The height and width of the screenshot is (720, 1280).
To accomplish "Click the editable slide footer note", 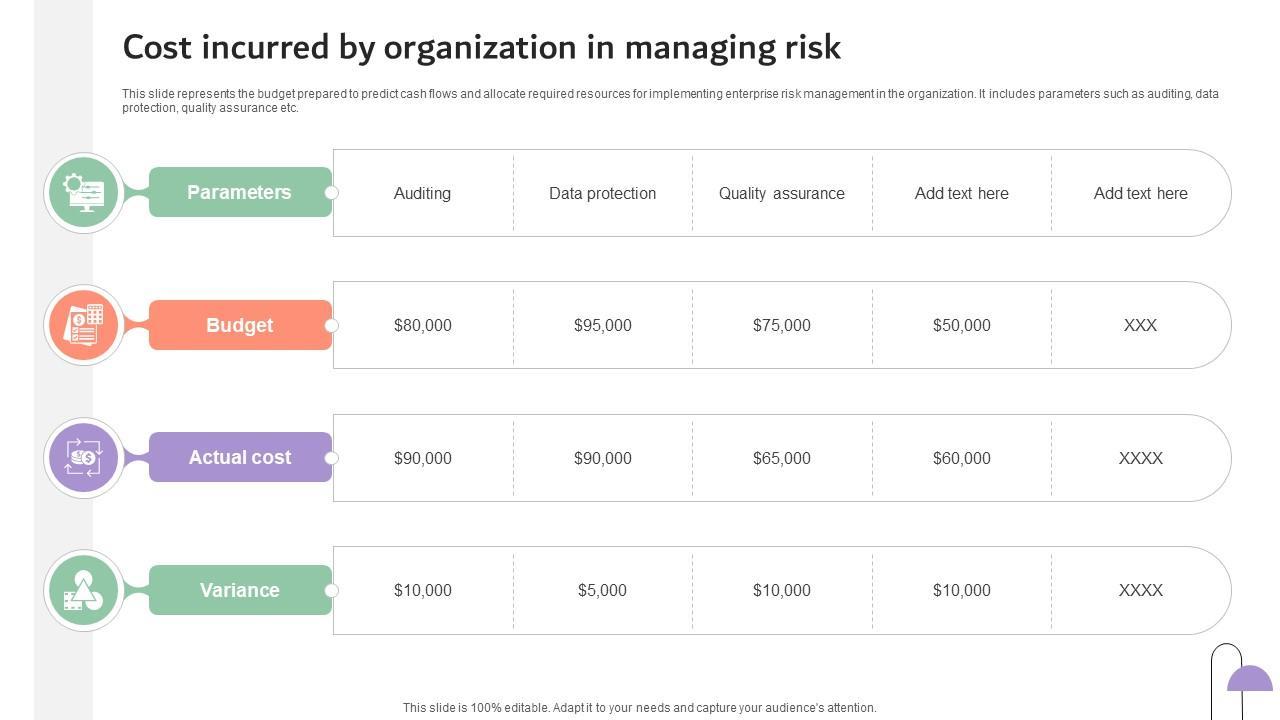I will tap(639, 707).
